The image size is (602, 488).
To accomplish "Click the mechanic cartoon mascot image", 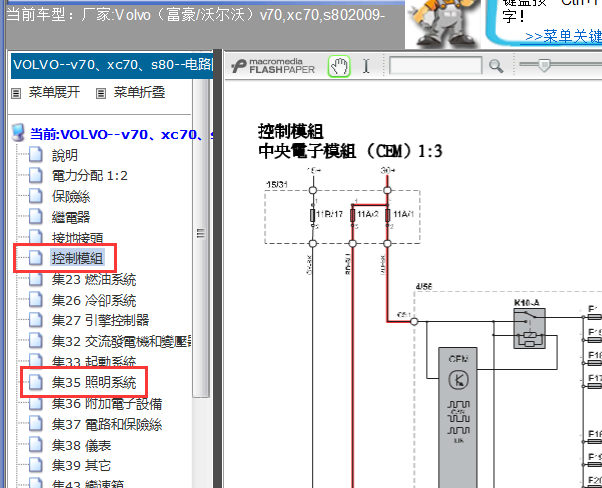I will coord(445,23).
